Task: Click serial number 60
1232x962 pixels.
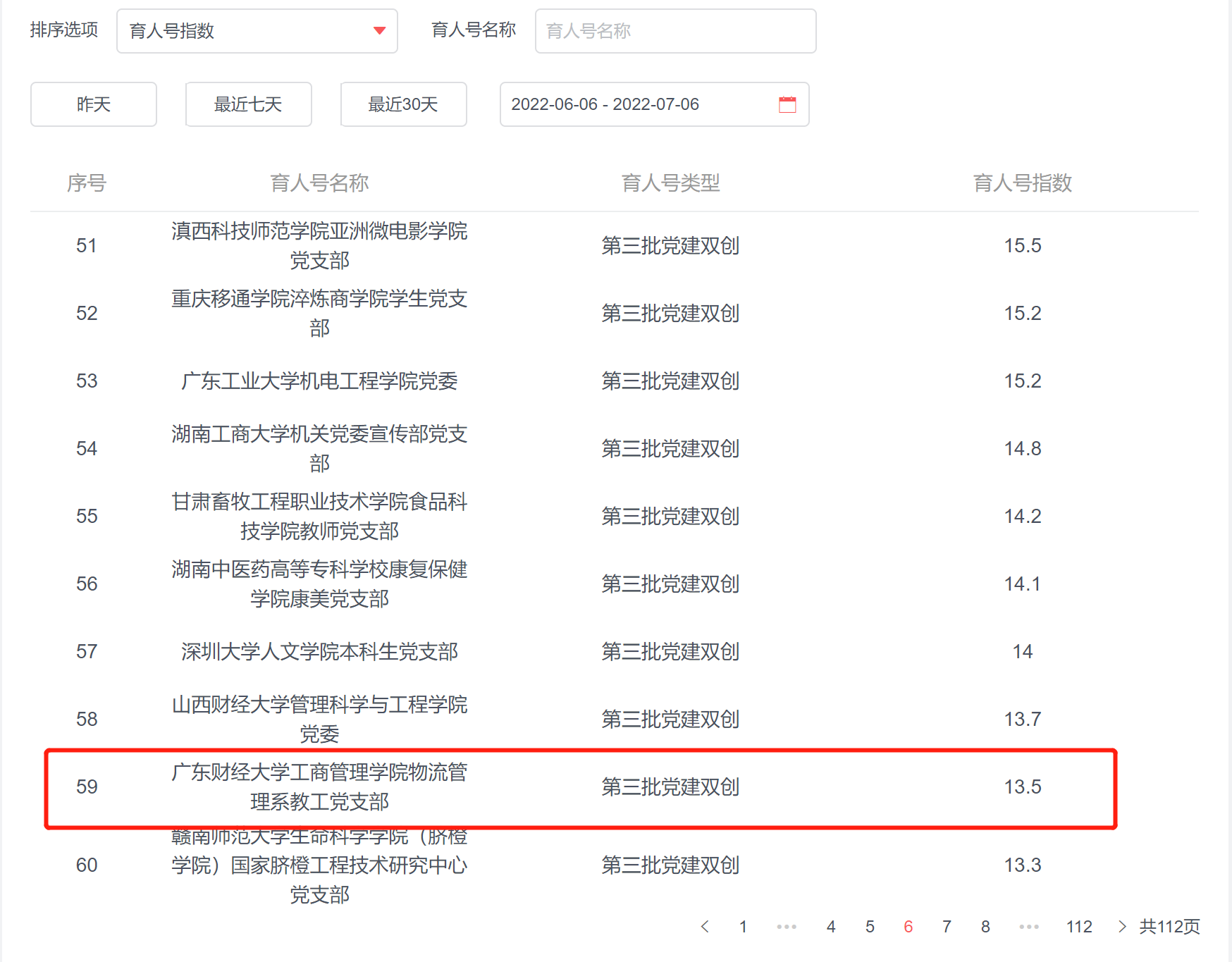Action: (87, 865)
